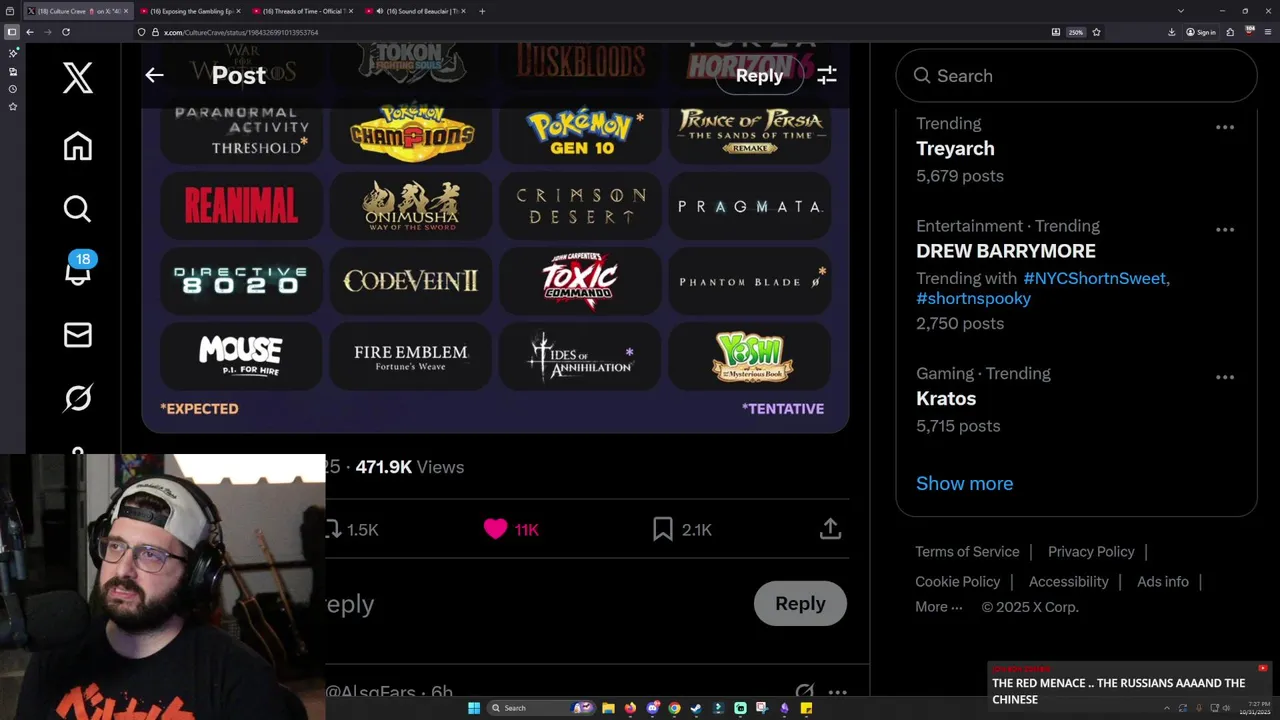Open Chrome from the taskbar
This screenshot has width=1280, height=720.
[x=674, y=708]
